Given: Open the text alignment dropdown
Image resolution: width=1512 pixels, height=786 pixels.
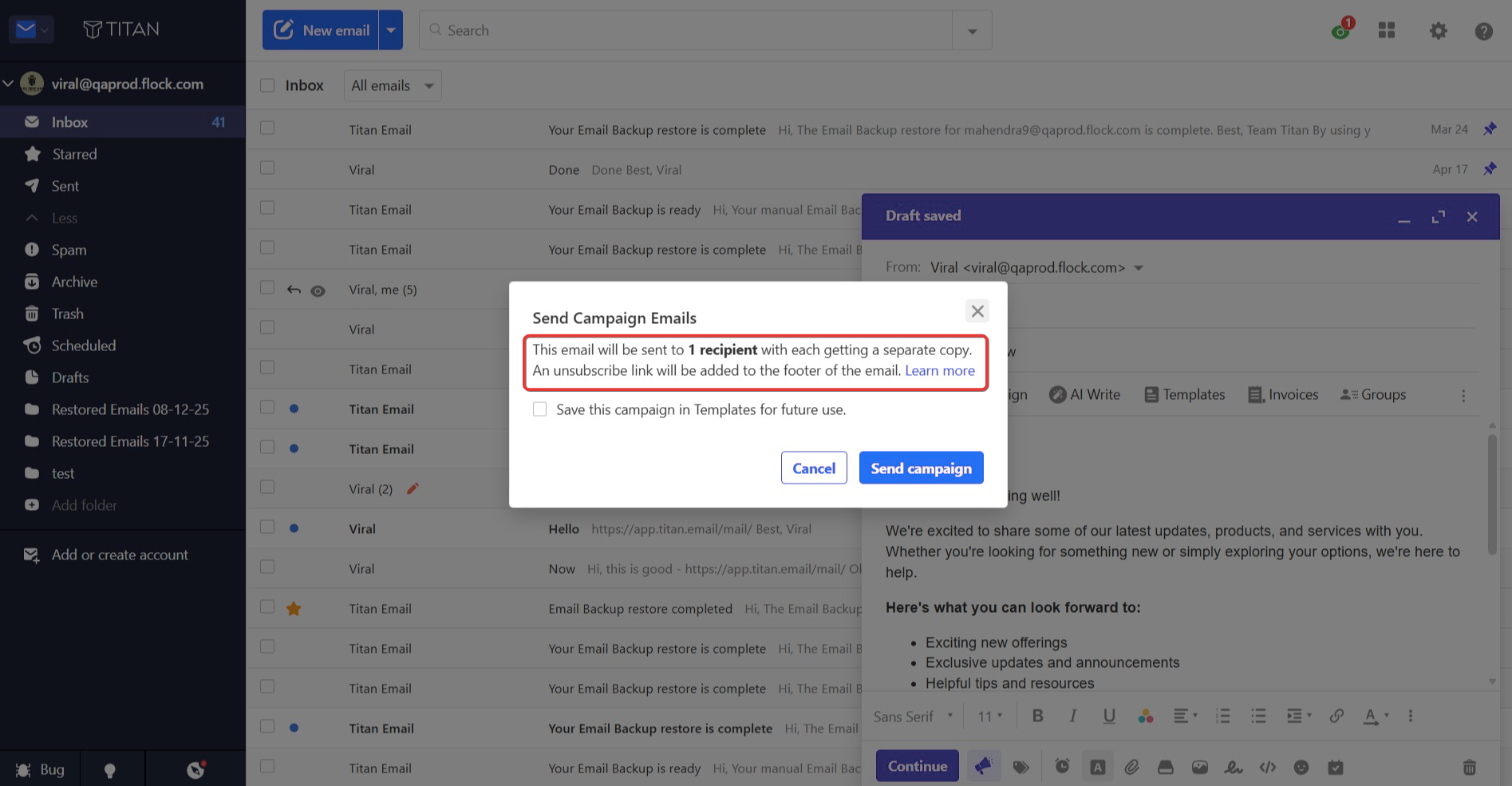Looking at the screenshot, I should point(1185,716).
